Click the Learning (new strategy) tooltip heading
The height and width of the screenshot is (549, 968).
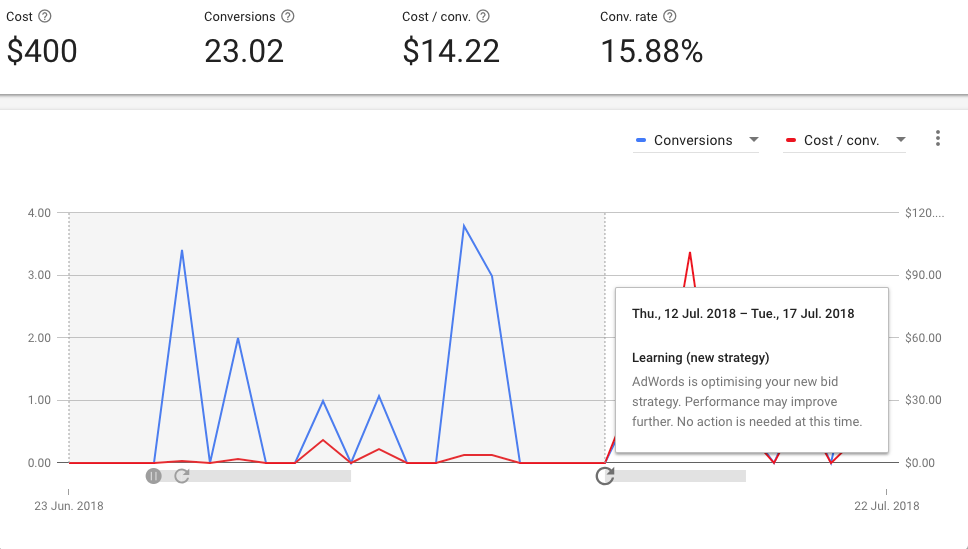coord(701,357)
